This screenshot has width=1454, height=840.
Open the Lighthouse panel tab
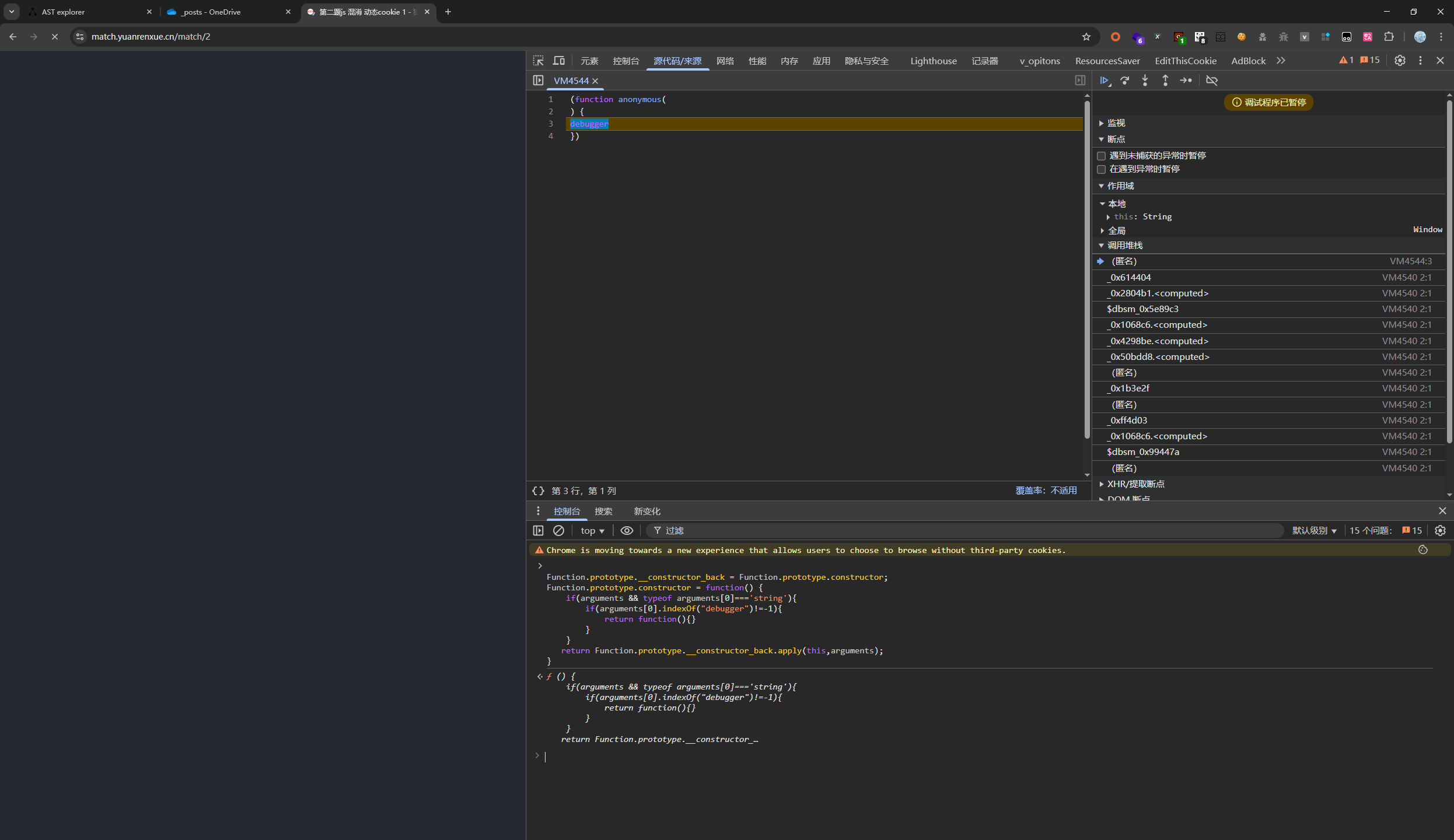[x=933, y=61]
